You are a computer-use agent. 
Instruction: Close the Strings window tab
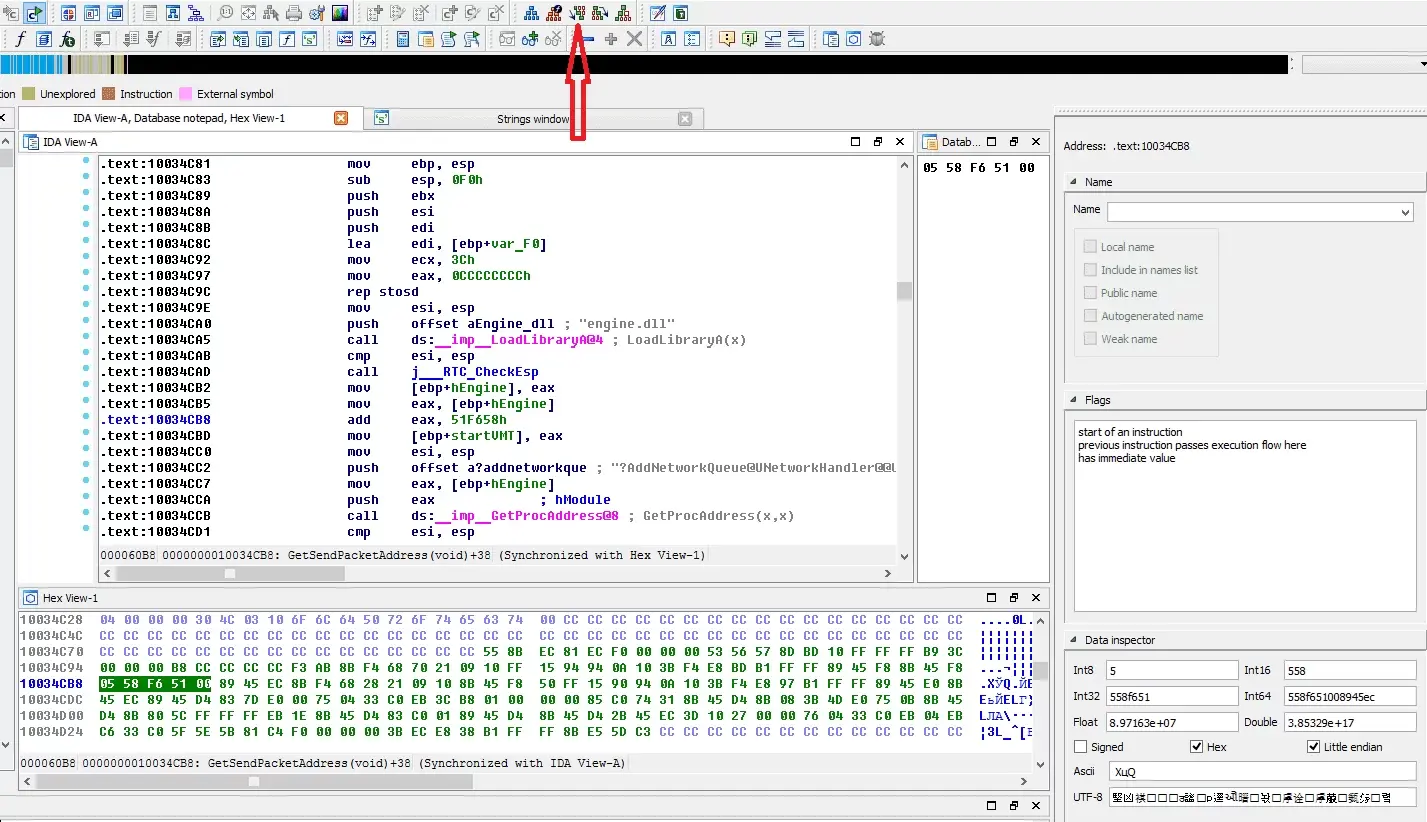685,119
